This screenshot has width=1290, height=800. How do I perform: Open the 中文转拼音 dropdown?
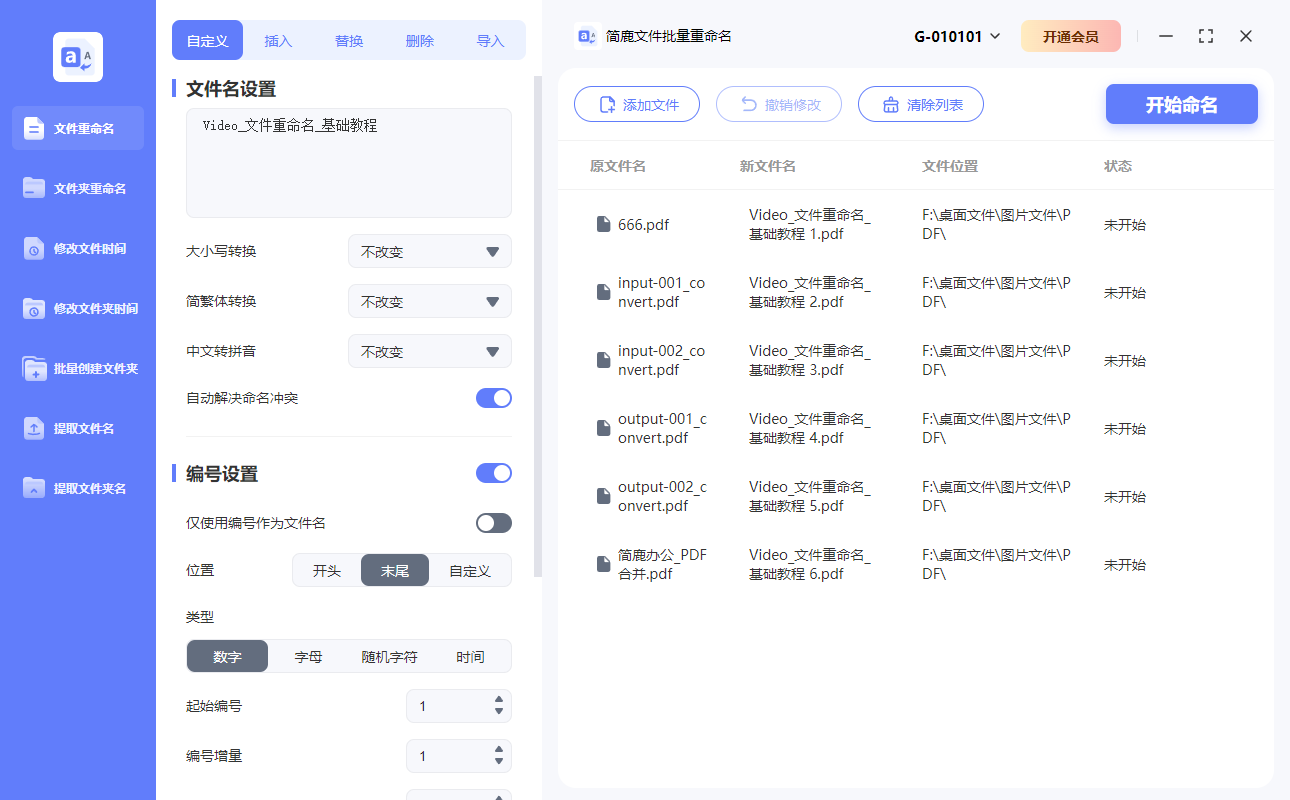[429, 351]
